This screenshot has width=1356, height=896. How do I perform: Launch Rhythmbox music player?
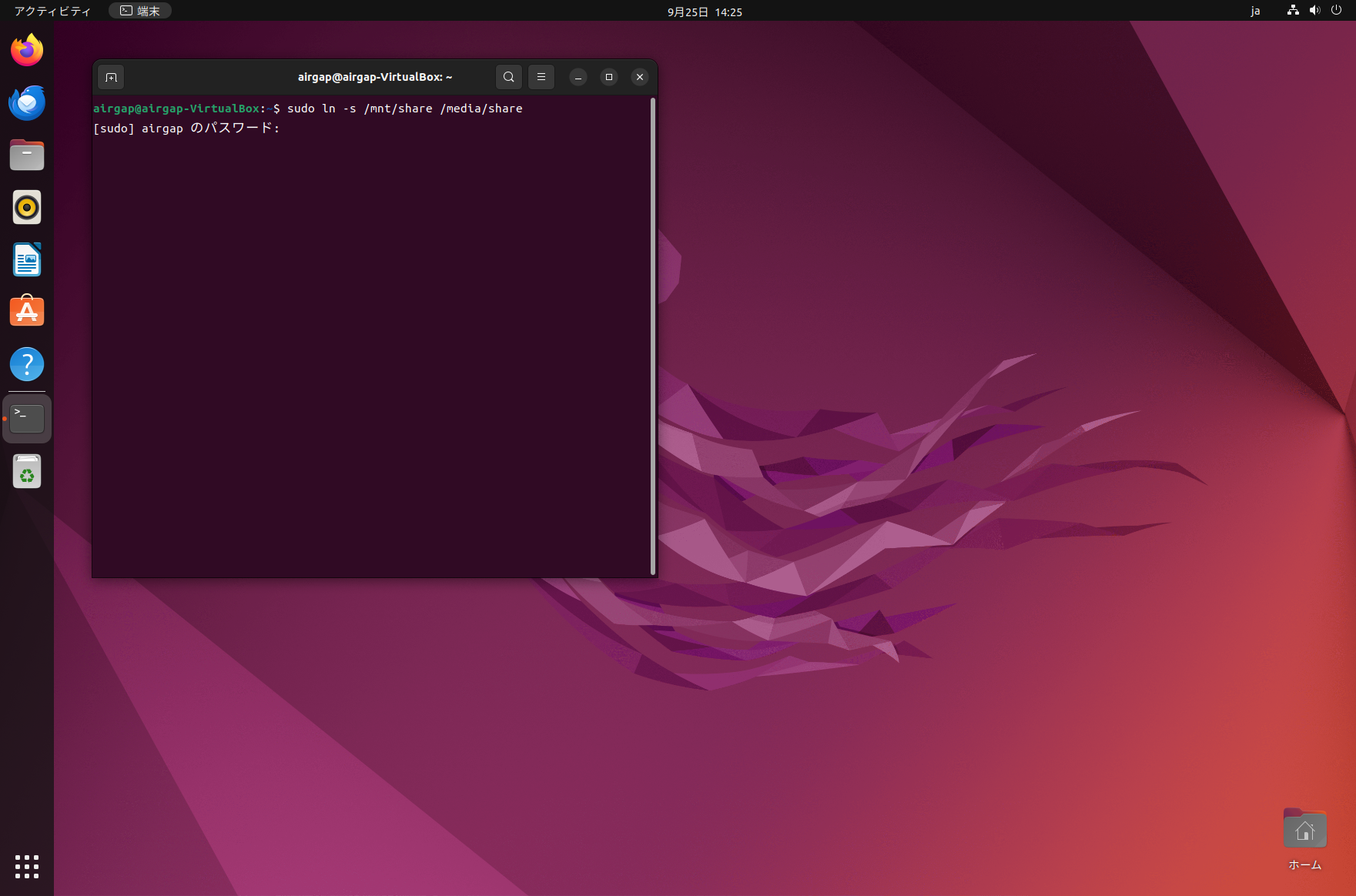click(27, 208)
